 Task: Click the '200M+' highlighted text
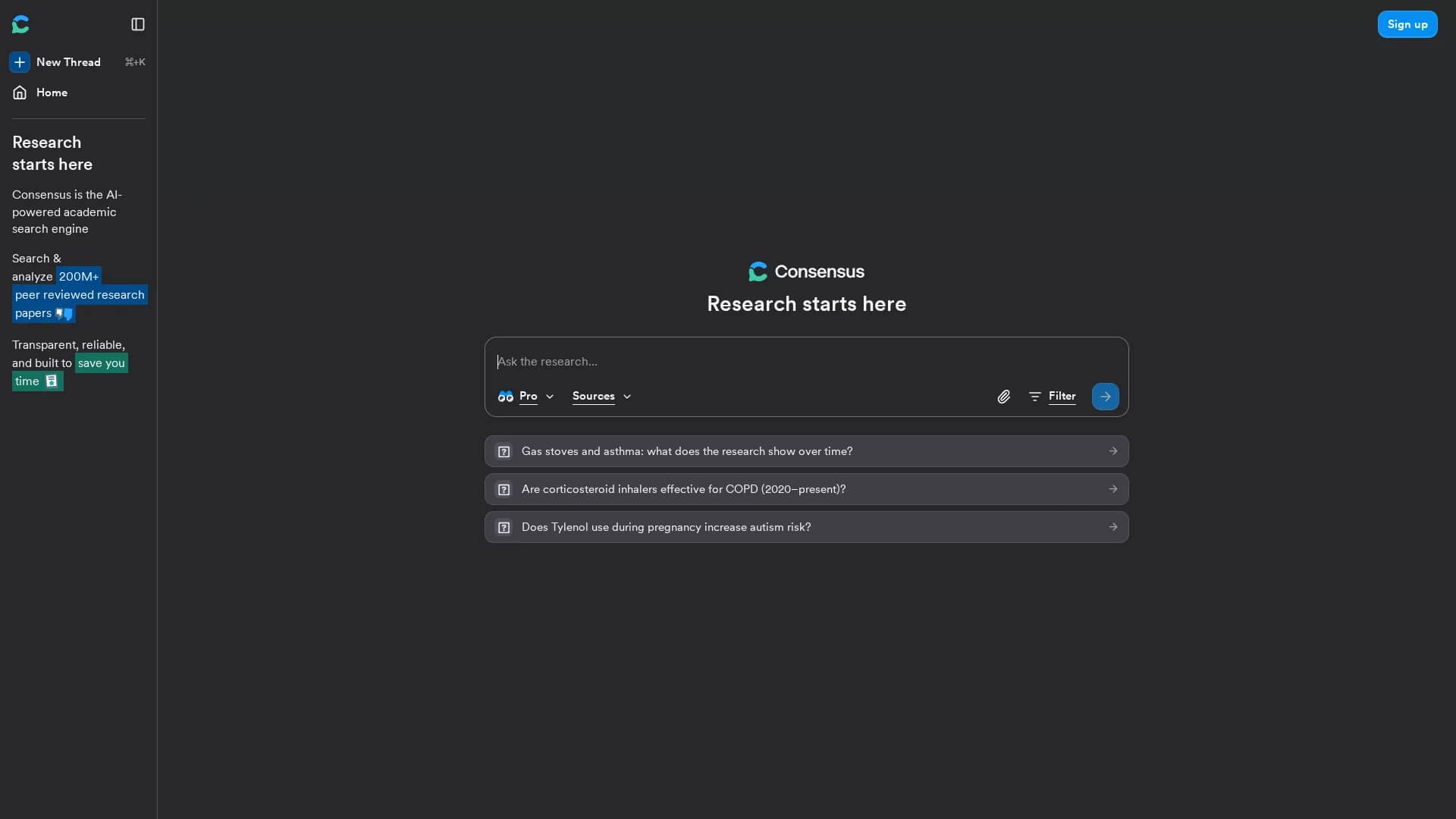tap(79, 277)
